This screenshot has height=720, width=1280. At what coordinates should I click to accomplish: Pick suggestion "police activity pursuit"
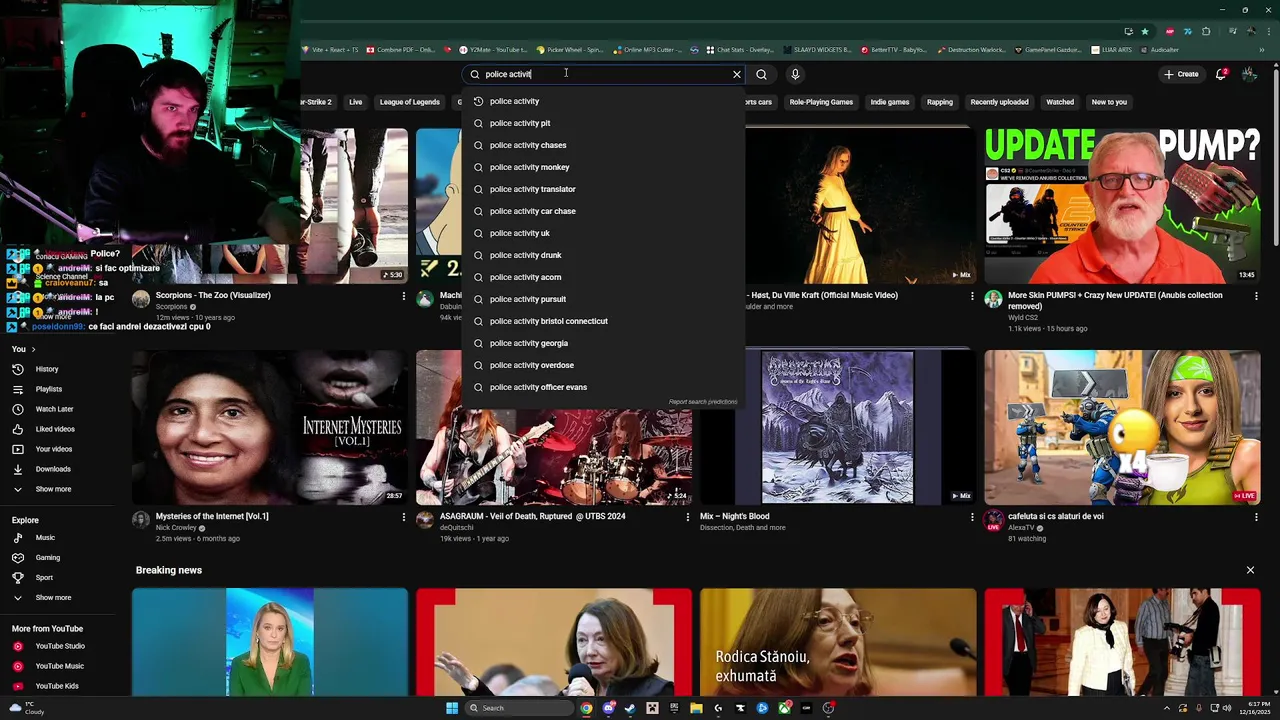coord(604,299)
